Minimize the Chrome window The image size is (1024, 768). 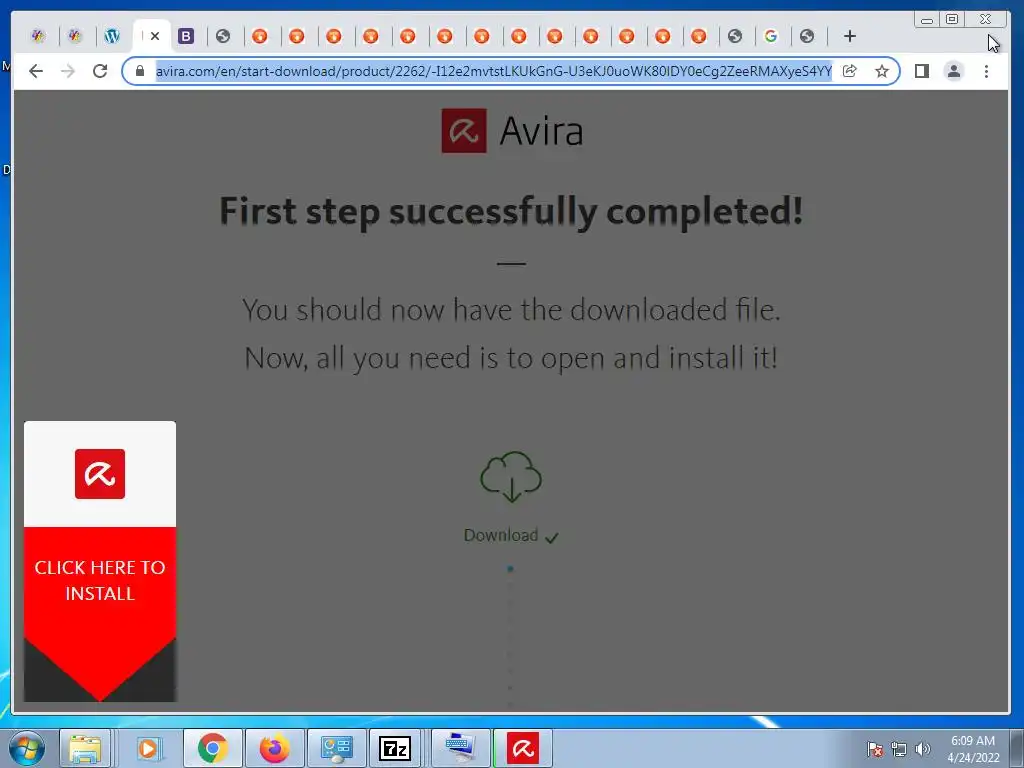(x=927, y=19)
